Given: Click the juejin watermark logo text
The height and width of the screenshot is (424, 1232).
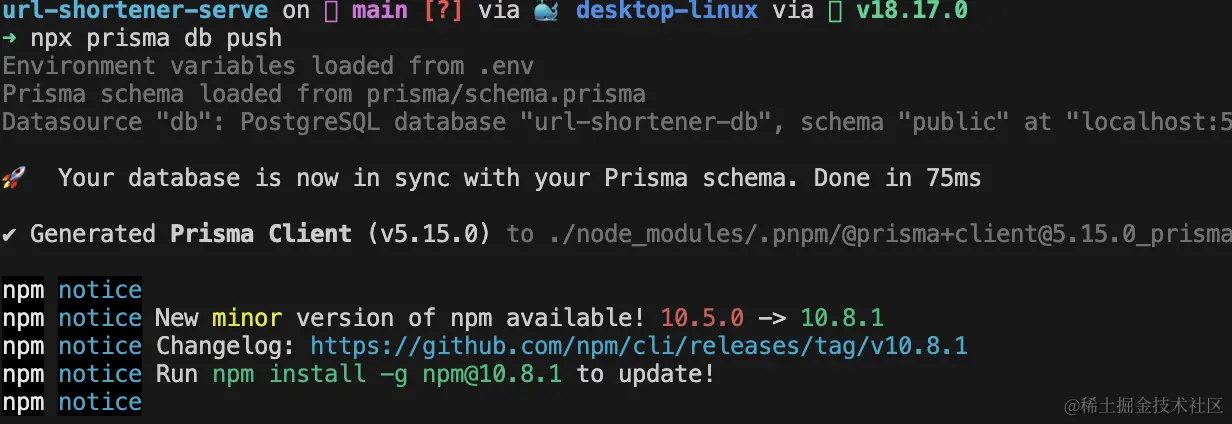Looking at the screenshot, I should (1142, 405).
